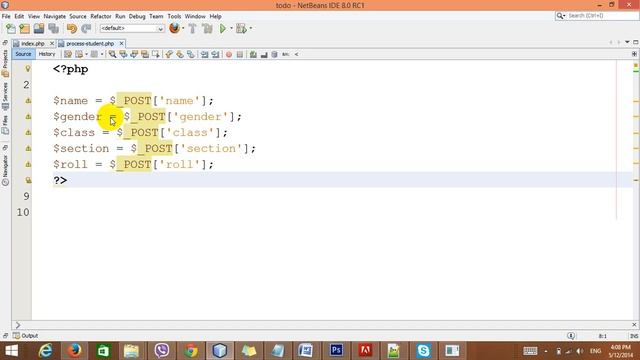This screenshot has height=360, width=640.
Task: Click the New File toolbar icon
Action: pos(11,29)
